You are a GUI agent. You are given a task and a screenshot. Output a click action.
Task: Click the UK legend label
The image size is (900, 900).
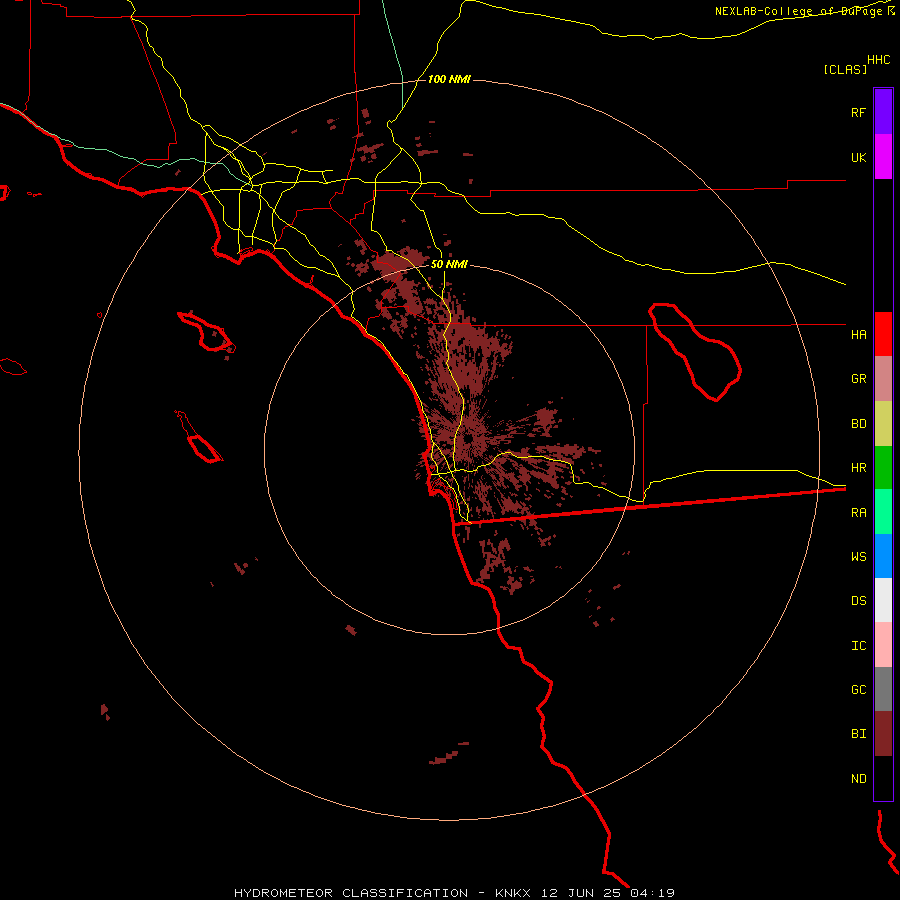click(x=858, y=158)
